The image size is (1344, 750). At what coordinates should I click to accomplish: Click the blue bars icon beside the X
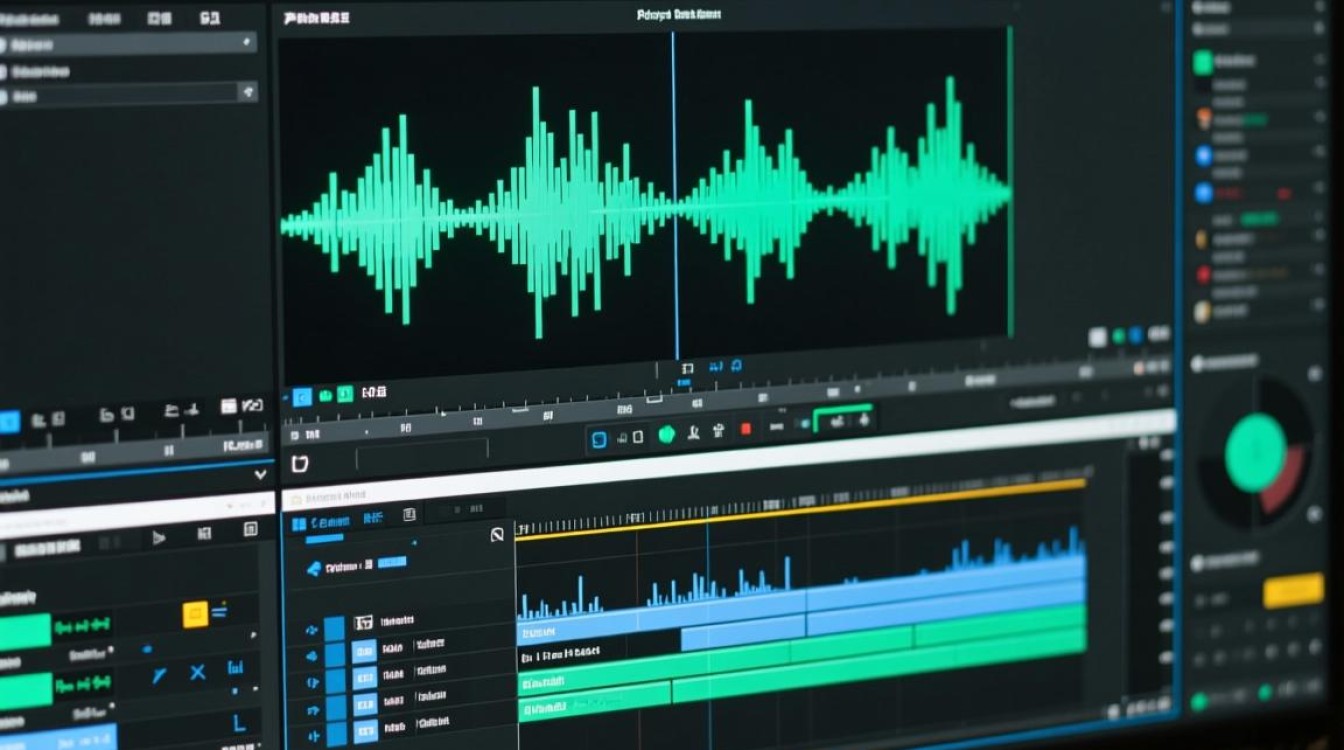click(235, 667)
